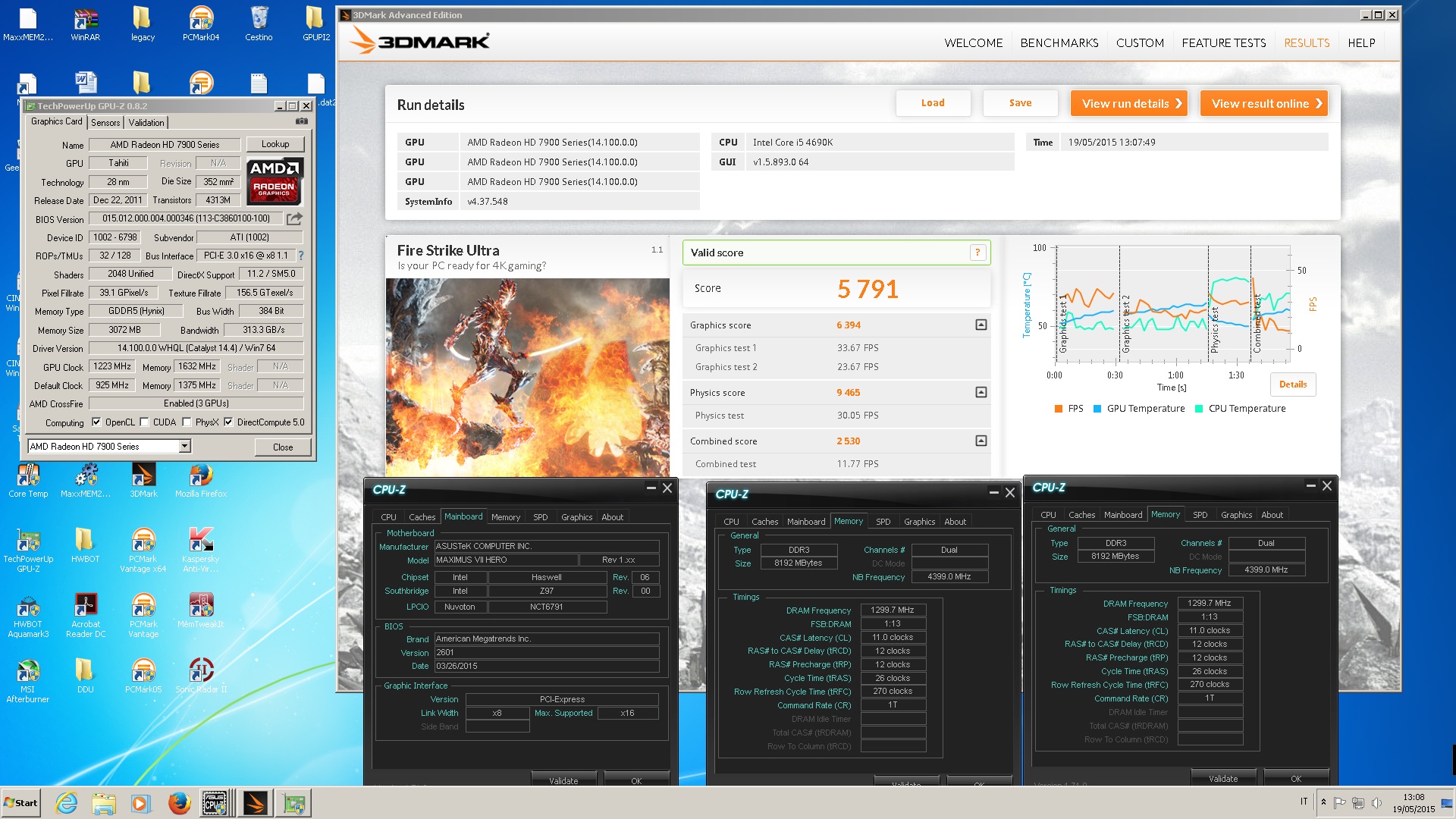Switch to Sensors tab in GPU-Z

point(105,122)
